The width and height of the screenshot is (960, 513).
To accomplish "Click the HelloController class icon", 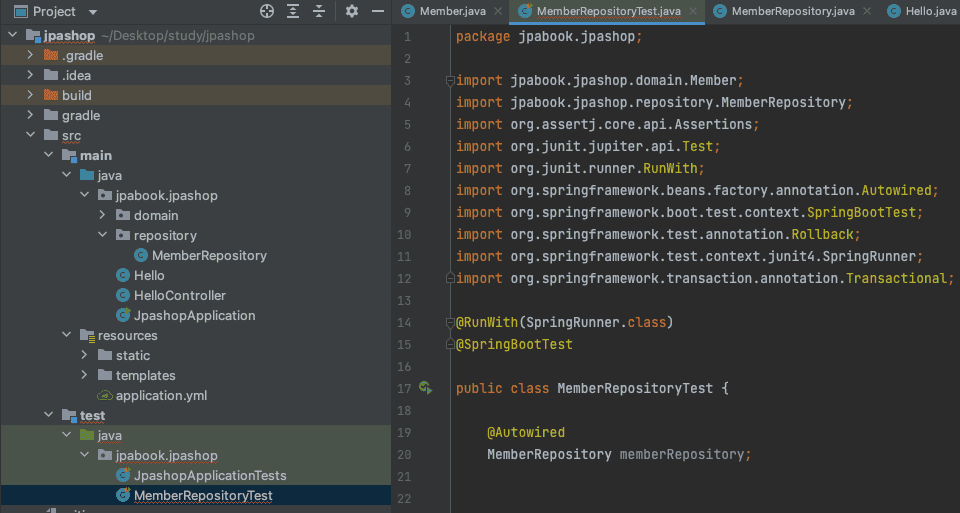I will (x=123, y=295).
